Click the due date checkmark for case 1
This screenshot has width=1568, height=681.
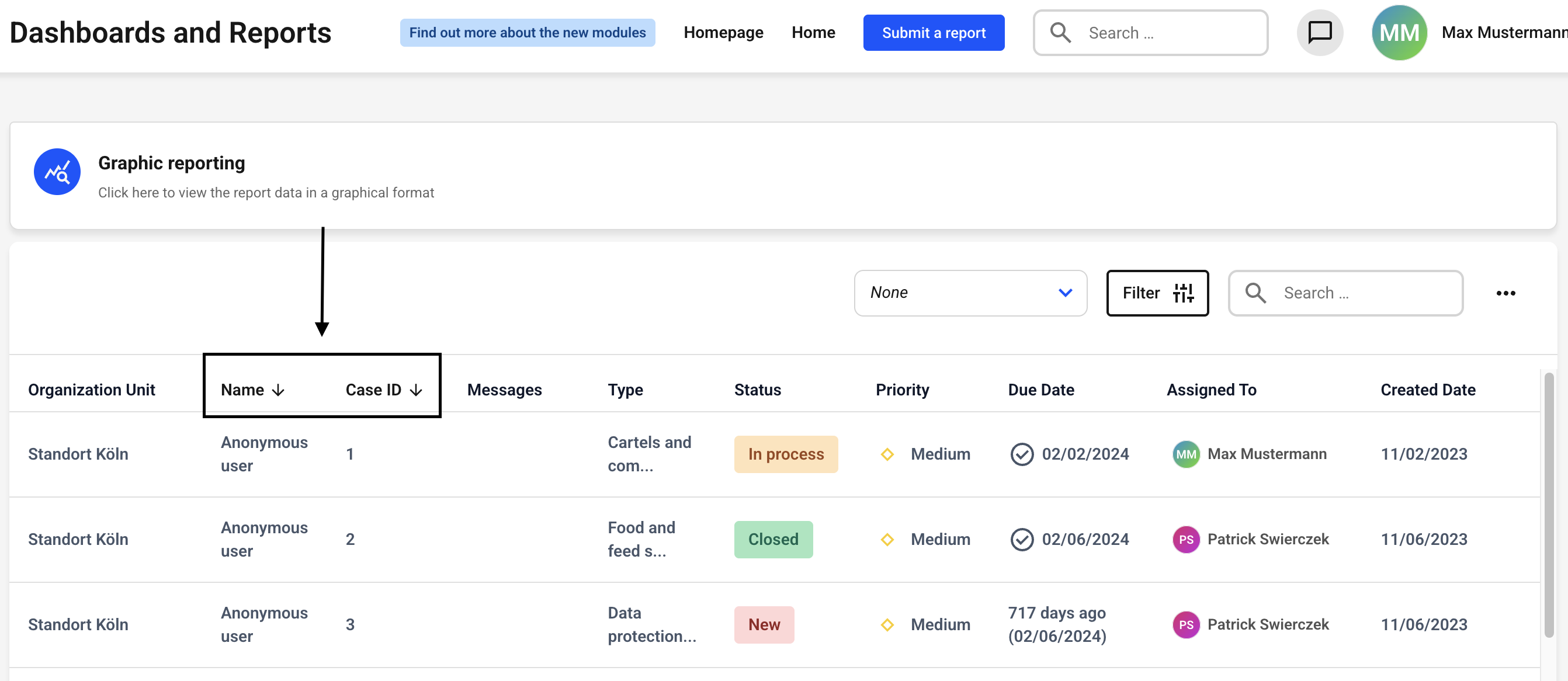pos(1022,454)
